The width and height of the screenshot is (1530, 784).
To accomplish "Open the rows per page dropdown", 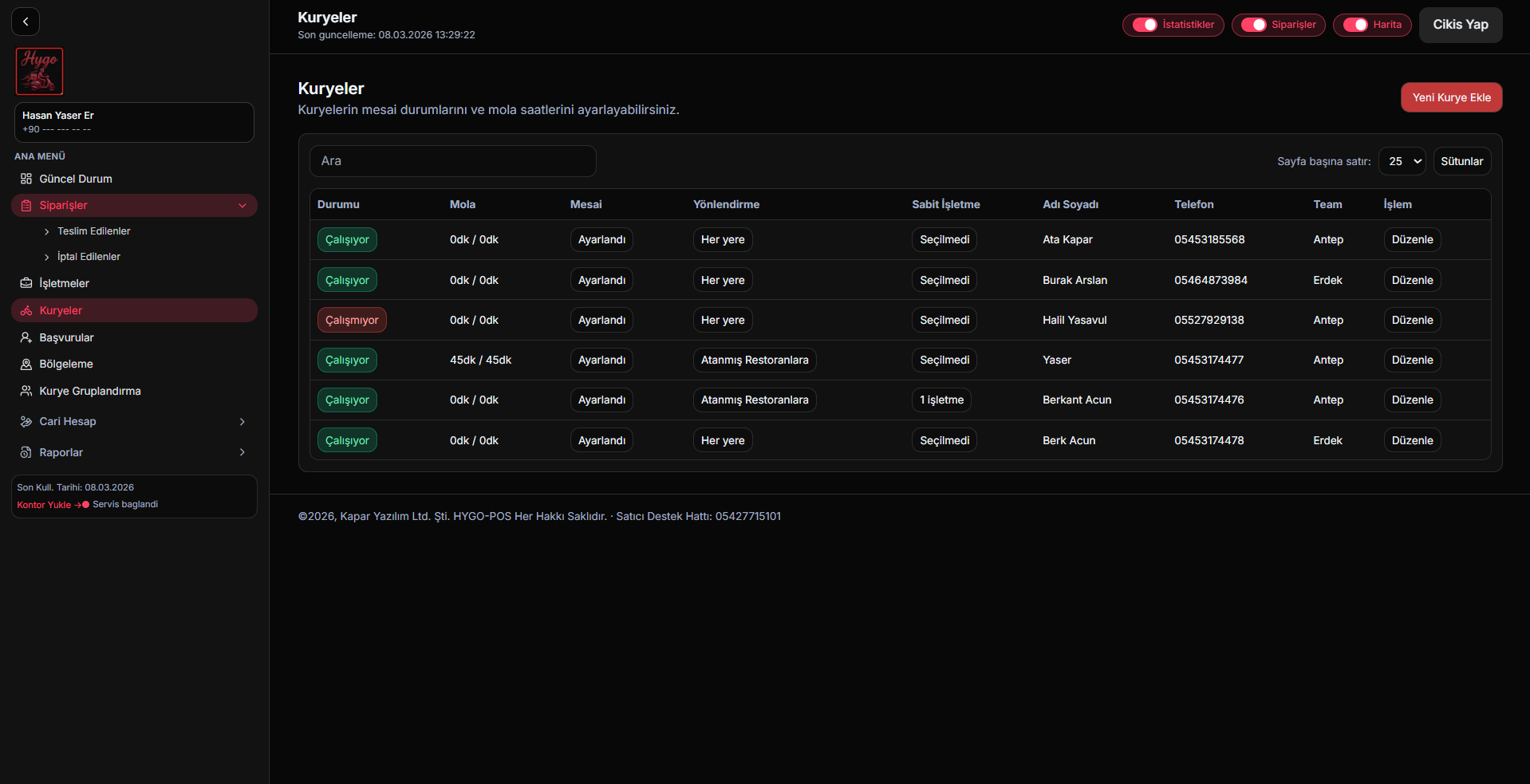I will coord(1402,161).
